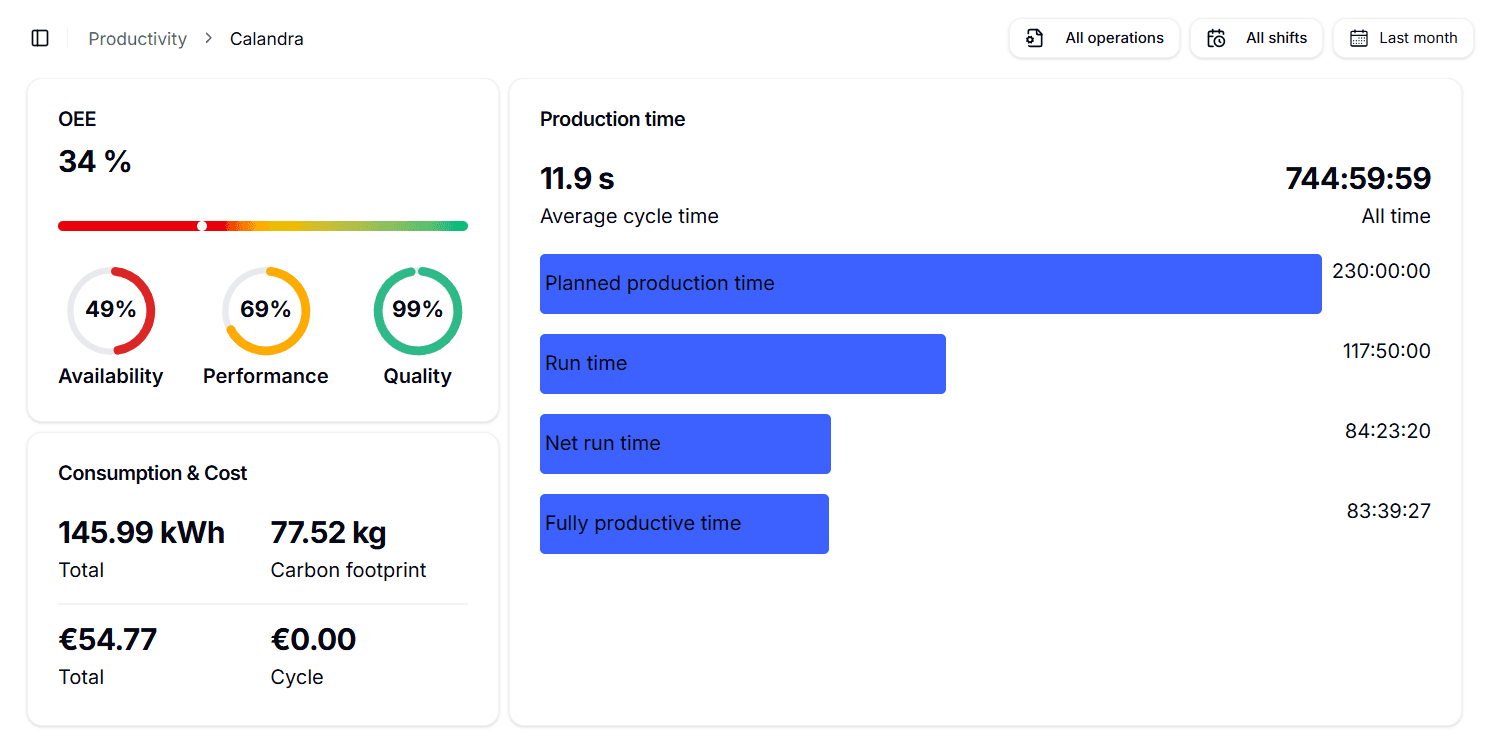Click the shifts calendar-clock icon

point(1216,38)
